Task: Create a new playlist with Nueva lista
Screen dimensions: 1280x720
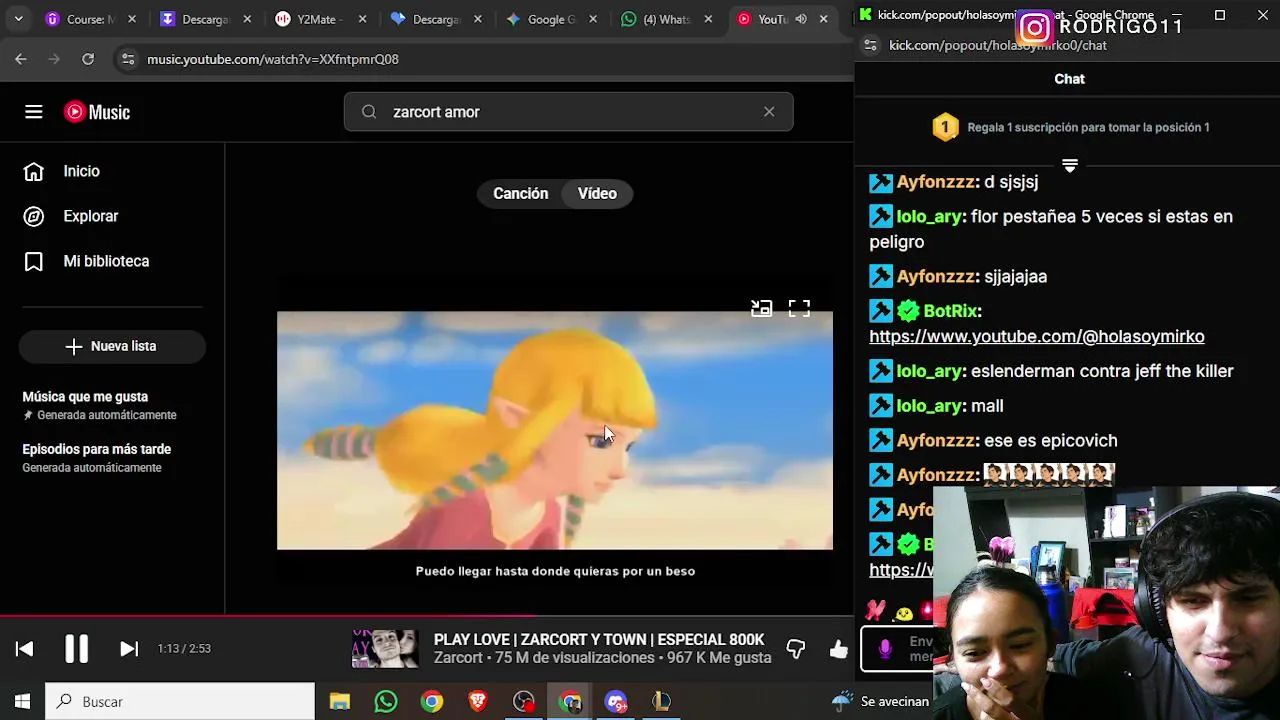Action: click(x=112, y=346)
